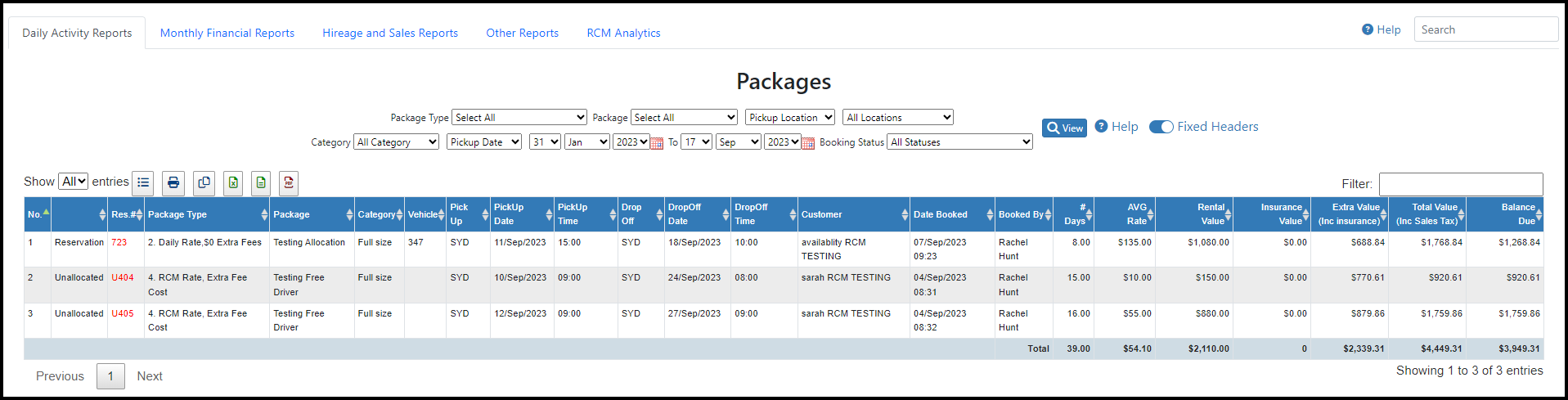
Task: Open the RCM Analytics tab
Action: pos(623,33)
